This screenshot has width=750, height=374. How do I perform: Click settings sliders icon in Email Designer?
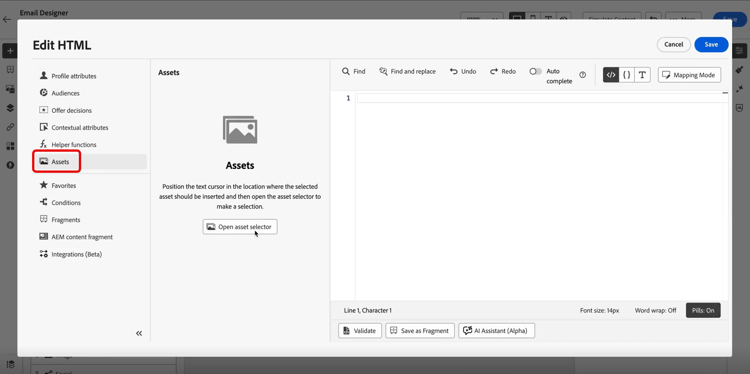[x=740, y=51]
